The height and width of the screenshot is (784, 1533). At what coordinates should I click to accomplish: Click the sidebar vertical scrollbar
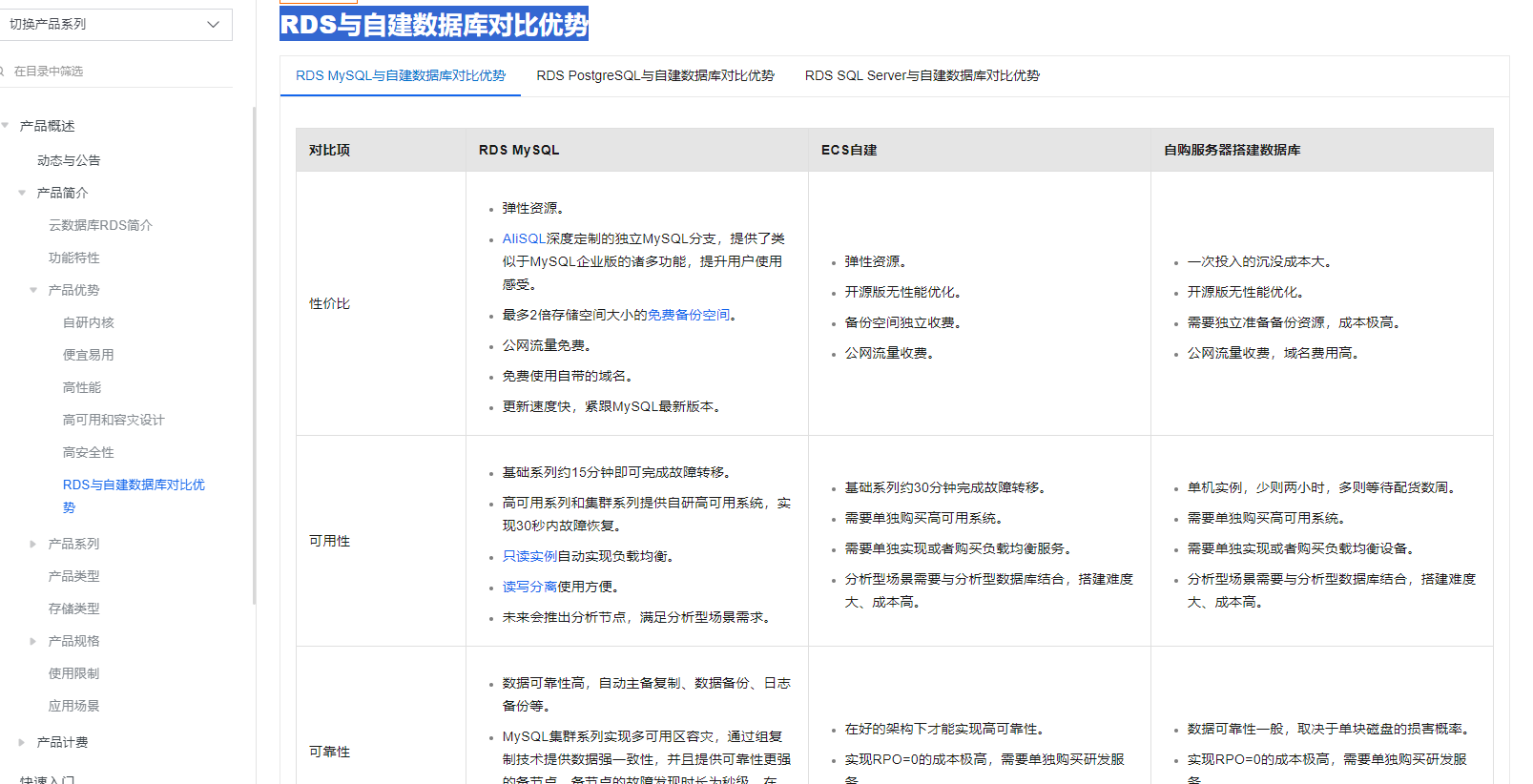pos(254,355)
